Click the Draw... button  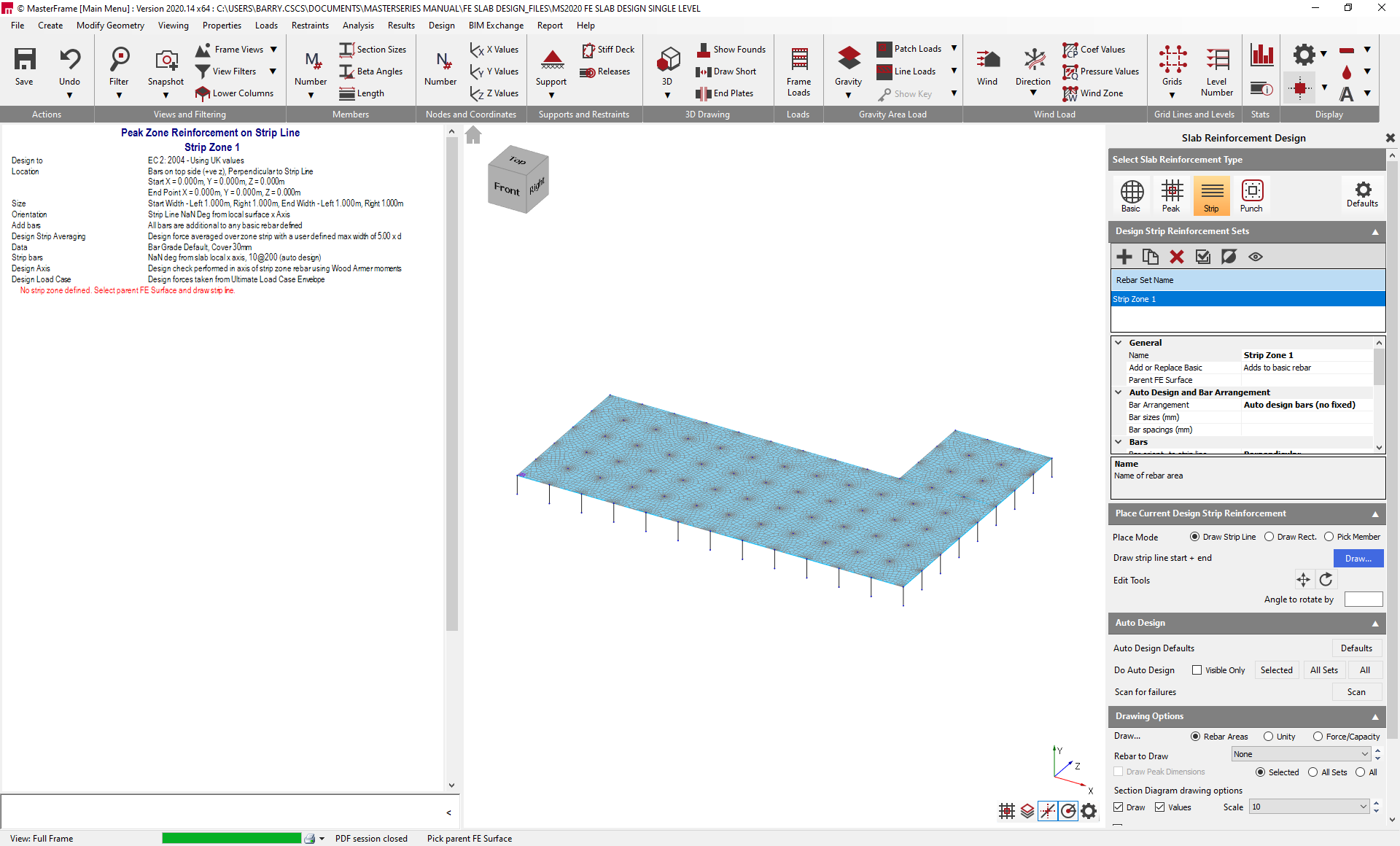tap(1358, 559)
